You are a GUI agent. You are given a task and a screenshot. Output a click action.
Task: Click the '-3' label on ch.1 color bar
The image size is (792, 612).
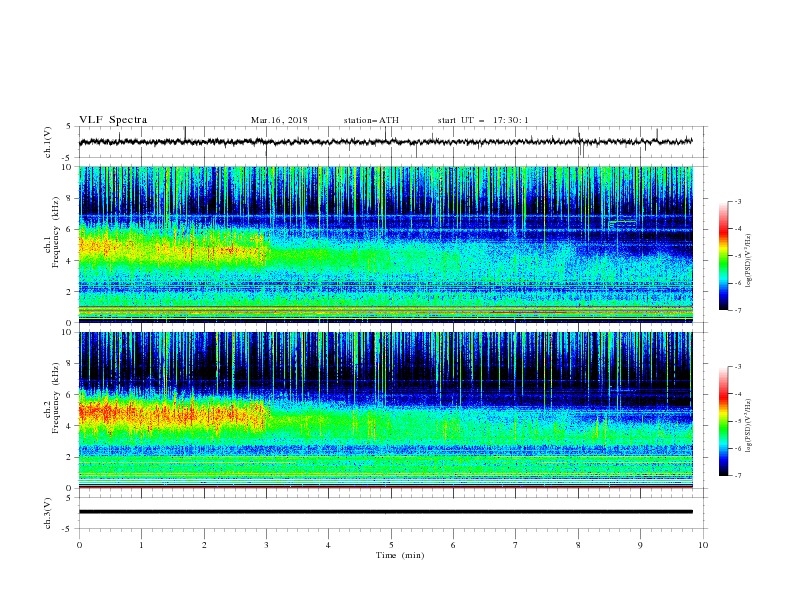click(x=737, y=201)
